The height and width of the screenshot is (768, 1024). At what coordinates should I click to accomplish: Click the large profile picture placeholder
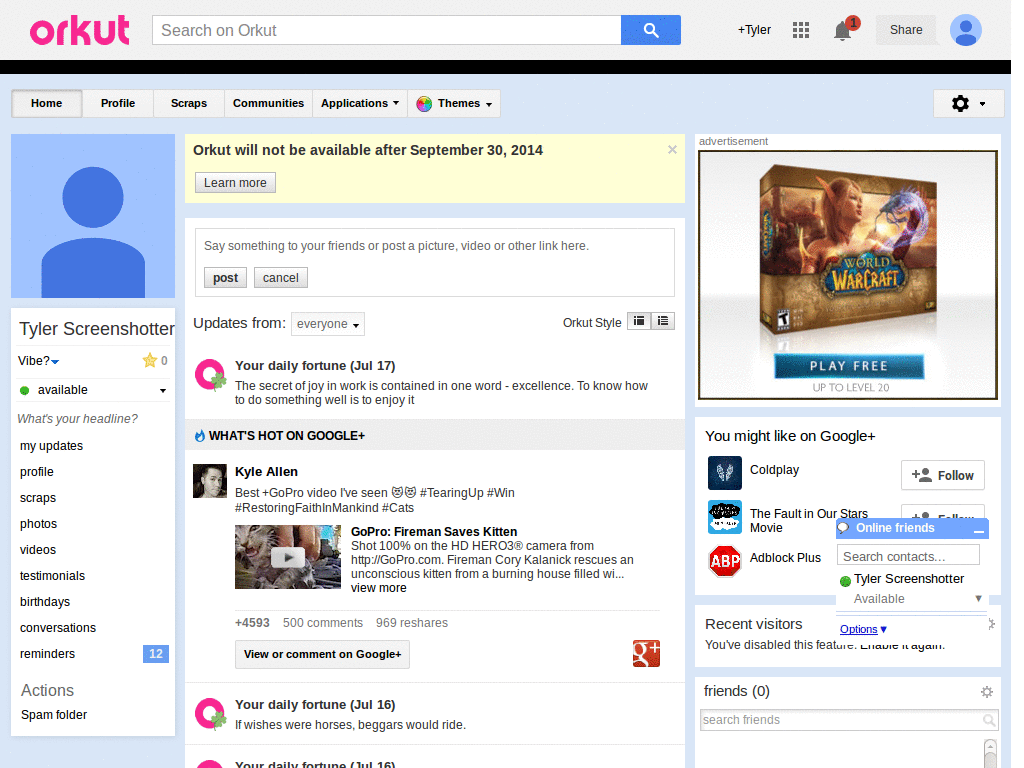pos(93,216)
